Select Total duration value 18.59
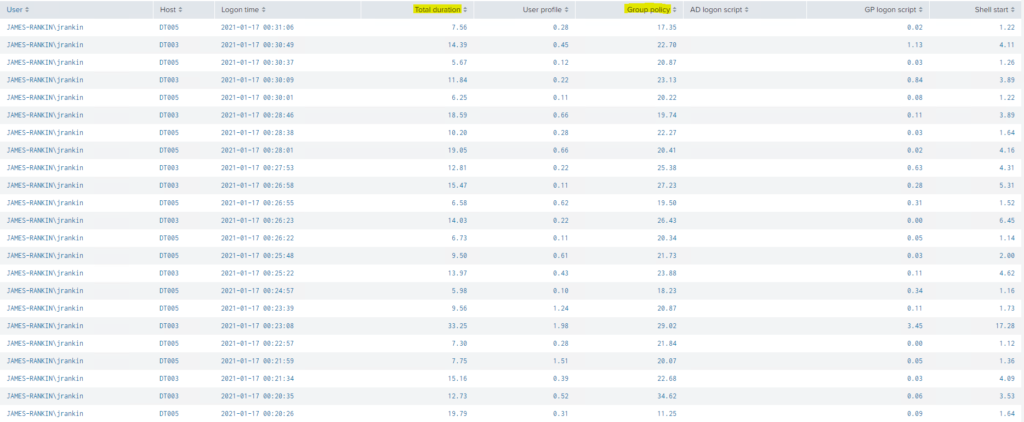The height and width of the screenshot is (422, 1024). click(457, 115)
